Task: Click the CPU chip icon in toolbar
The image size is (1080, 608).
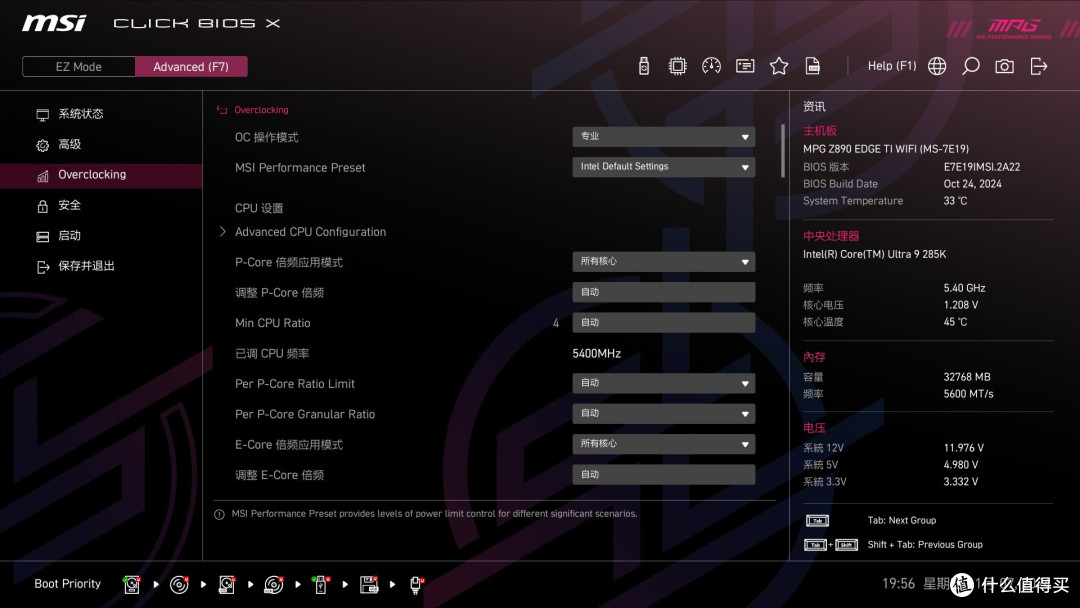Action: pos(677,66)
